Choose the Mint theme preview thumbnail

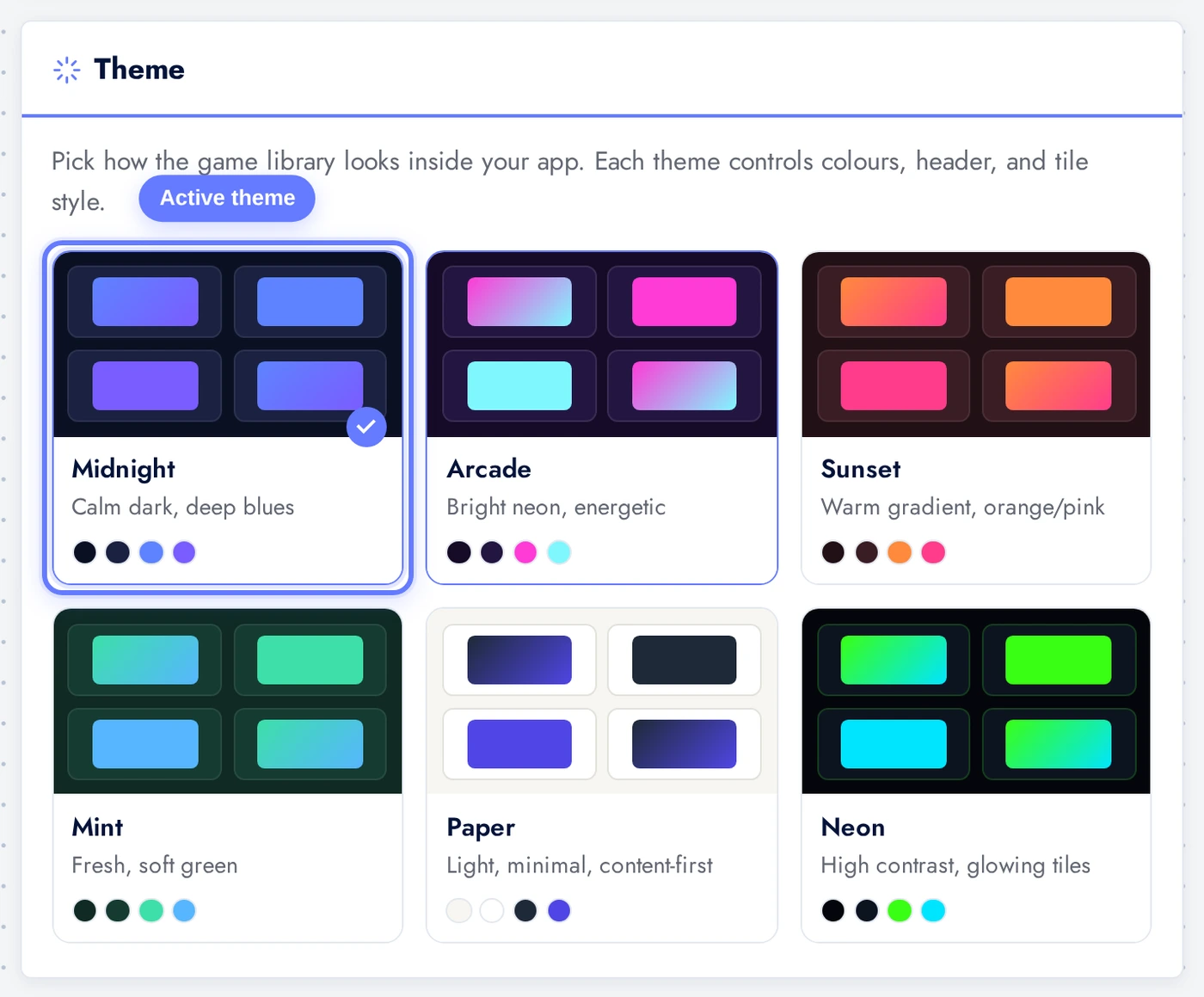point(228,701)
